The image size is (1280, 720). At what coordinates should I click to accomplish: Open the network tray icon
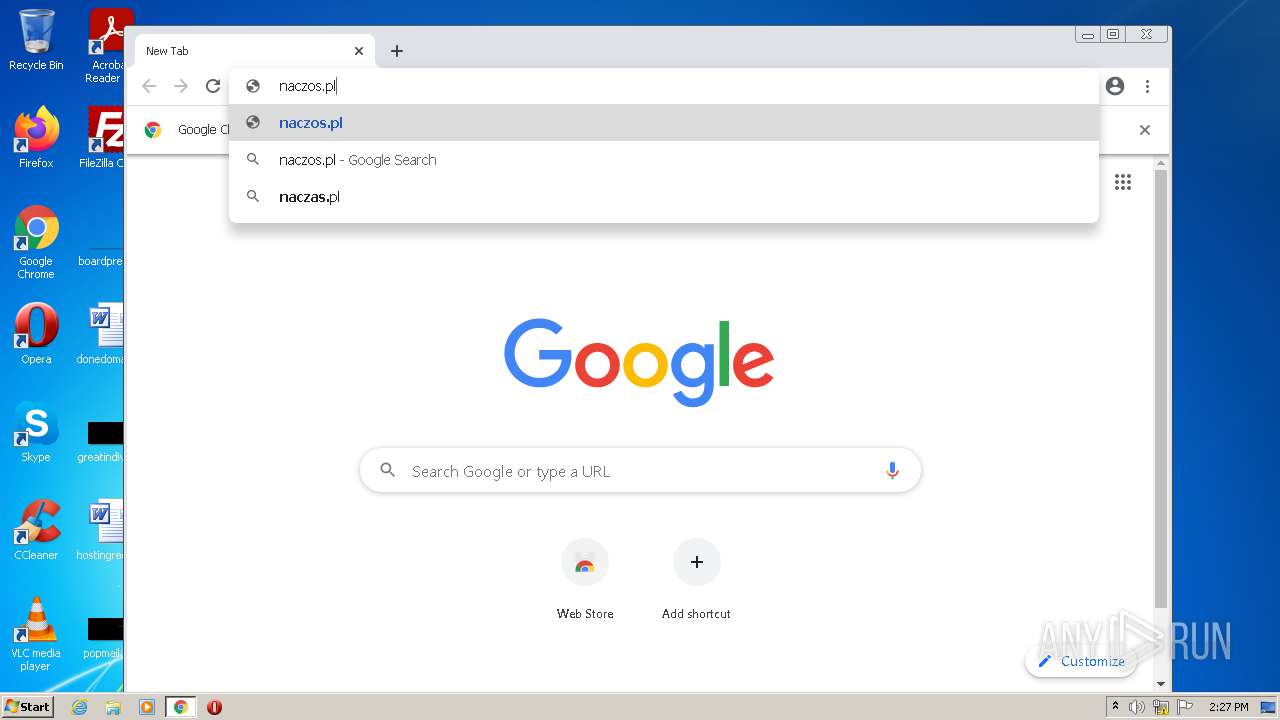point(1161,707)
